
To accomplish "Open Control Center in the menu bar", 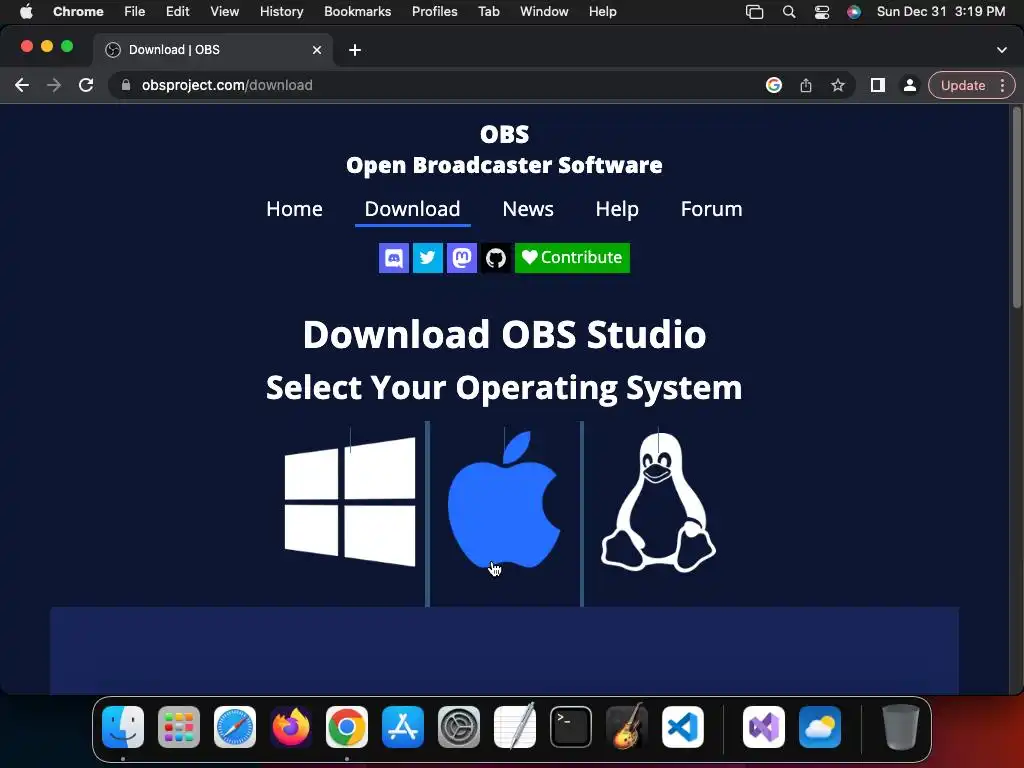I will (822, 12).
